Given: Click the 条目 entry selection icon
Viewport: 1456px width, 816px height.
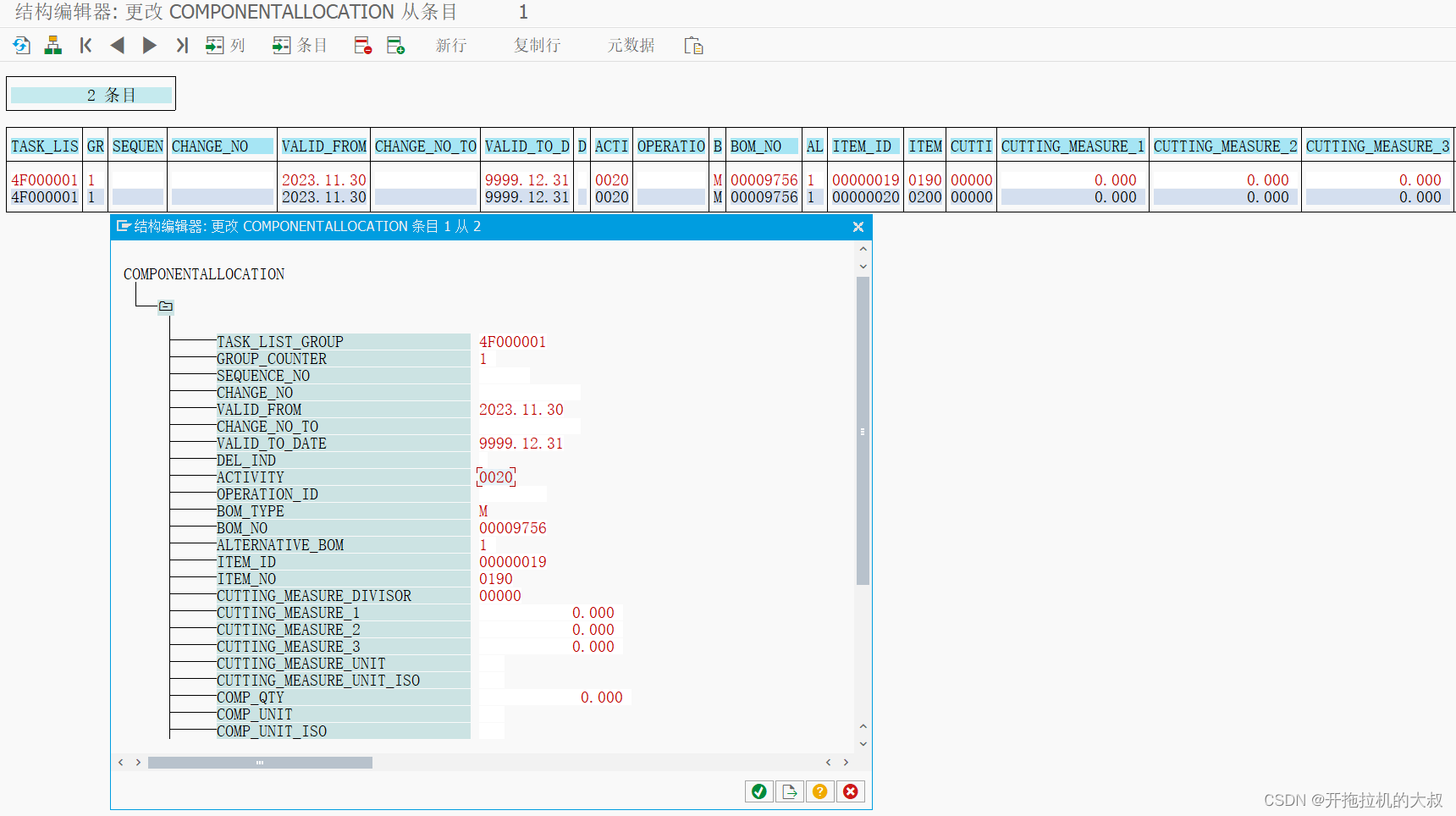Looking at the screenshot, I should [x=281, y=45].
